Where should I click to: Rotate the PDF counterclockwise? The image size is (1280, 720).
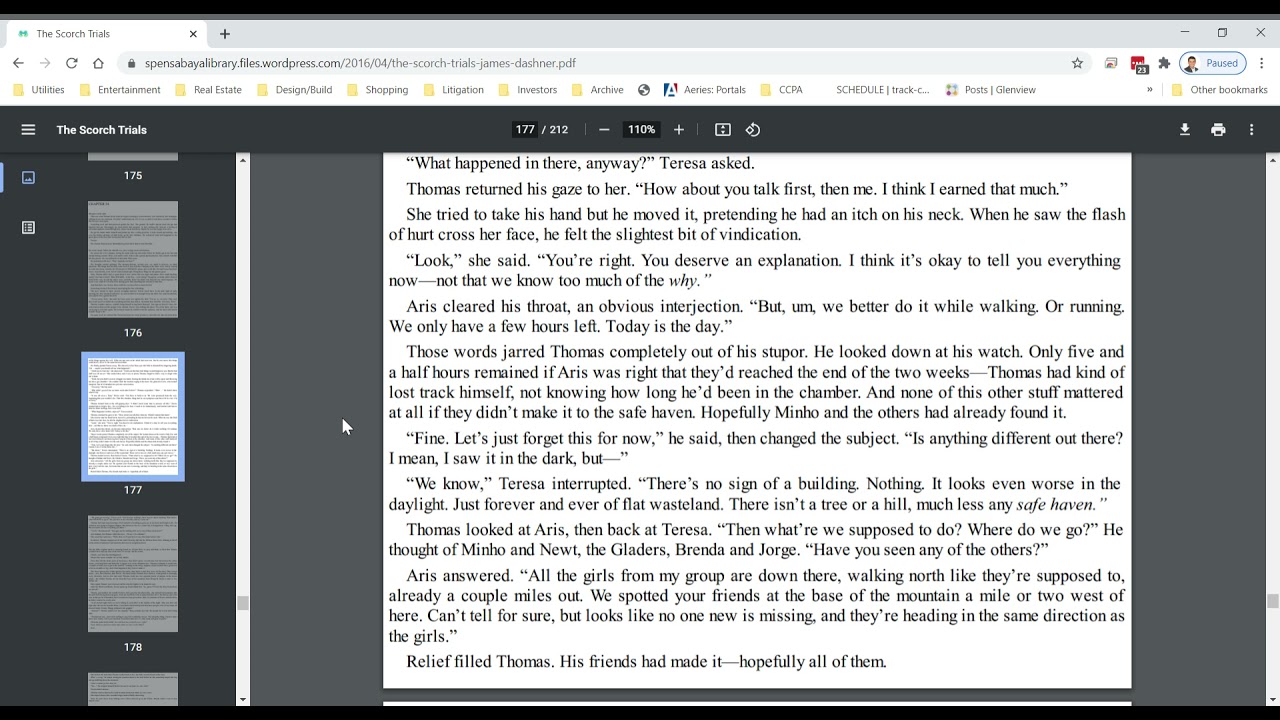[753, 130]
